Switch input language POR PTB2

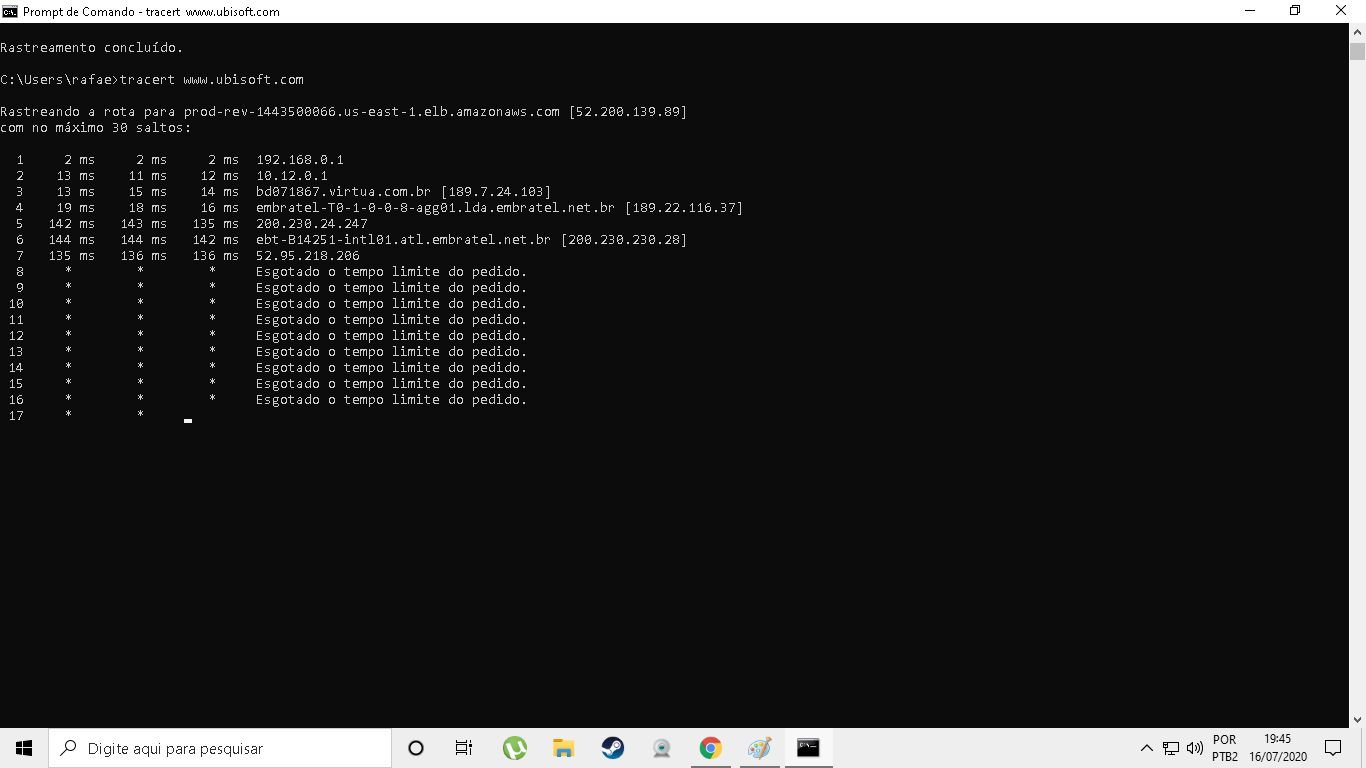(x=1225, y=748)
